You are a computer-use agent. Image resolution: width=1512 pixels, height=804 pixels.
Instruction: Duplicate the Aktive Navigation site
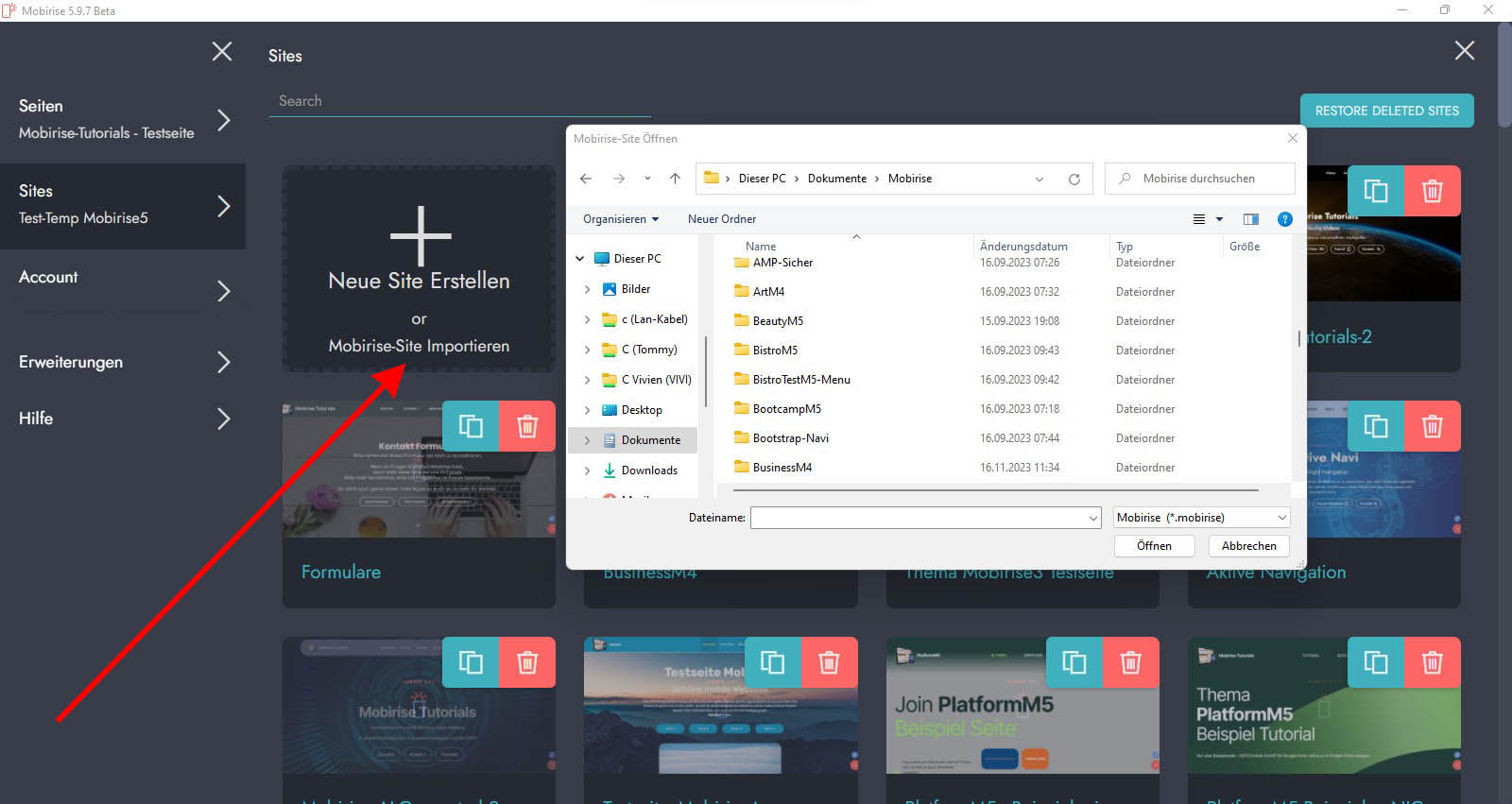(x=1376, y=426)
